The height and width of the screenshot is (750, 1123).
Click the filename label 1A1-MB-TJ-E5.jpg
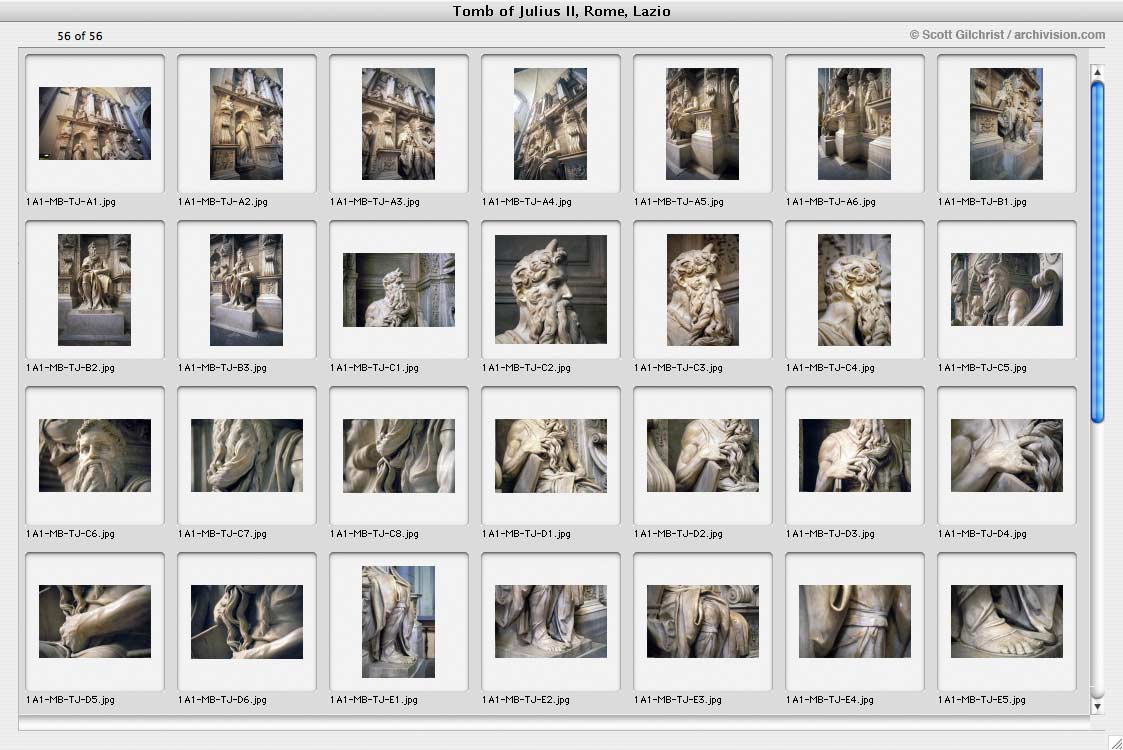(x=982, y=701)
